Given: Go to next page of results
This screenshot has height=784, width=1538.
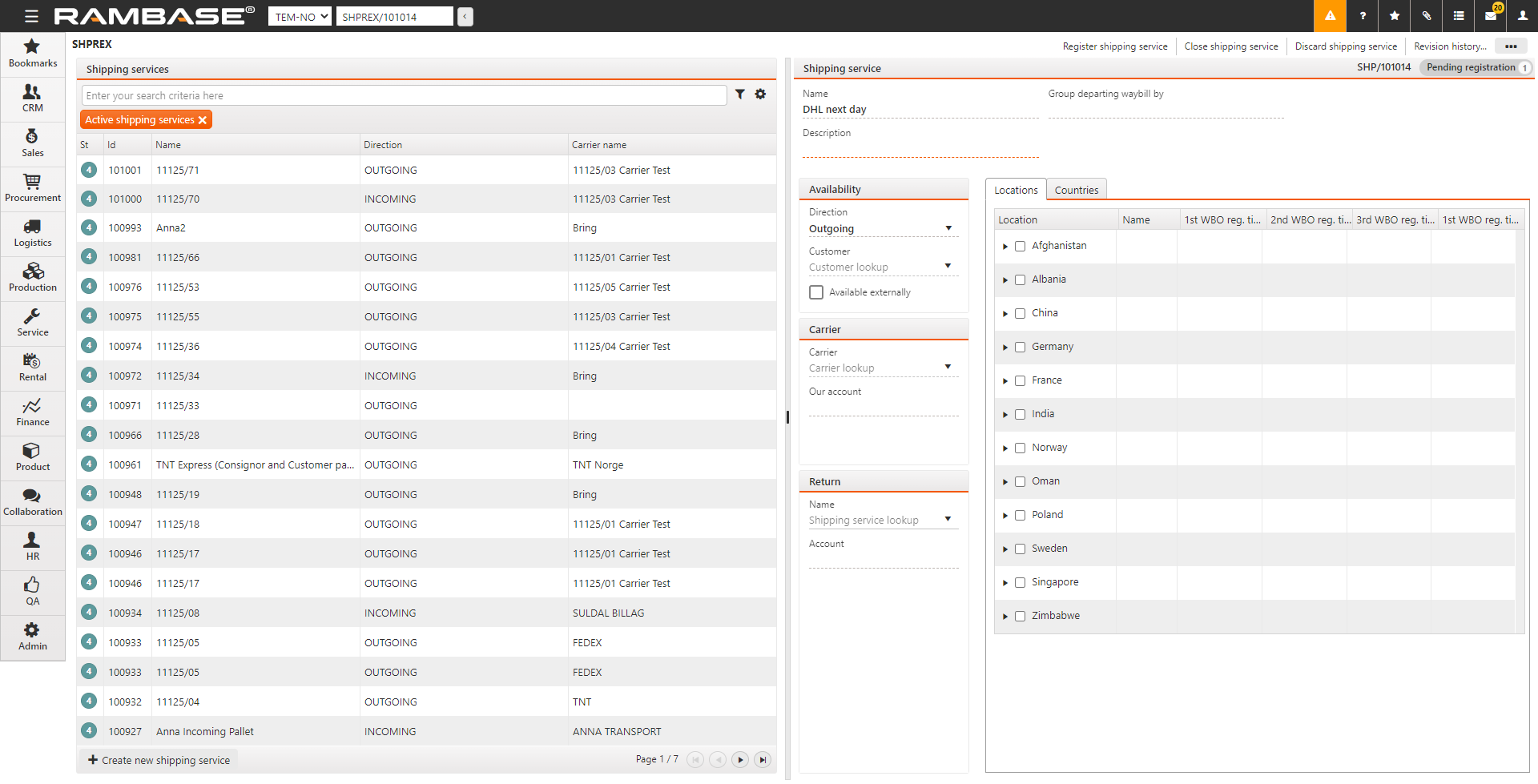Looking at the screenshot, I should pos(740,759).
